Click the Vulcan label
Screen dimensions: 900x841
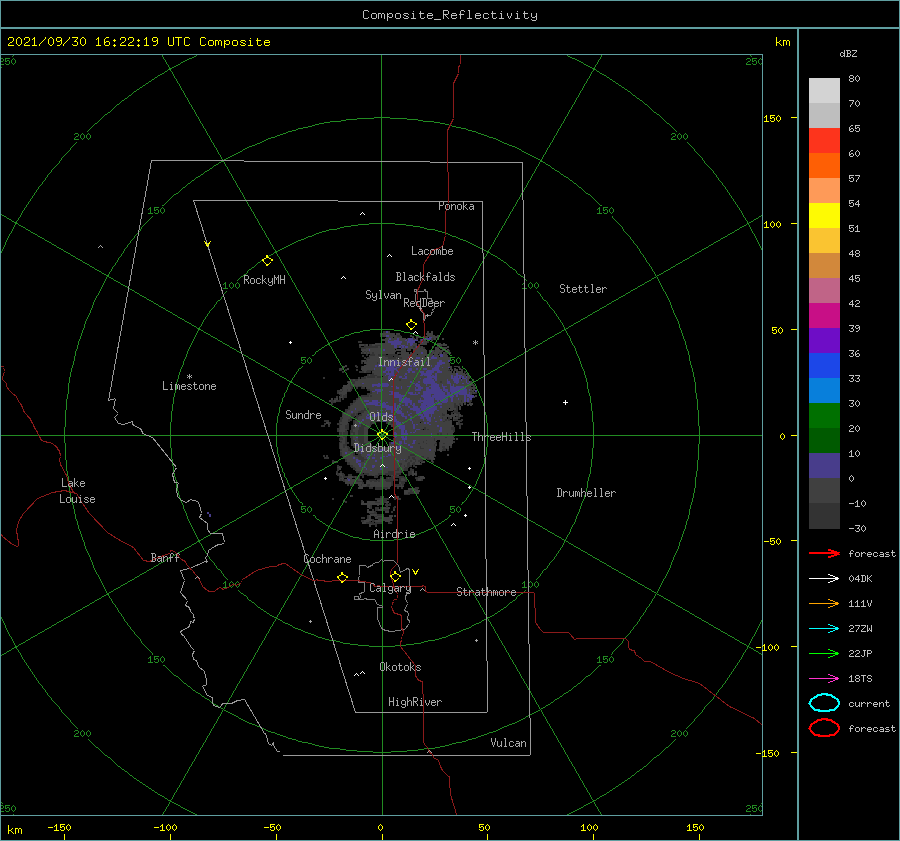click(508, 743)
